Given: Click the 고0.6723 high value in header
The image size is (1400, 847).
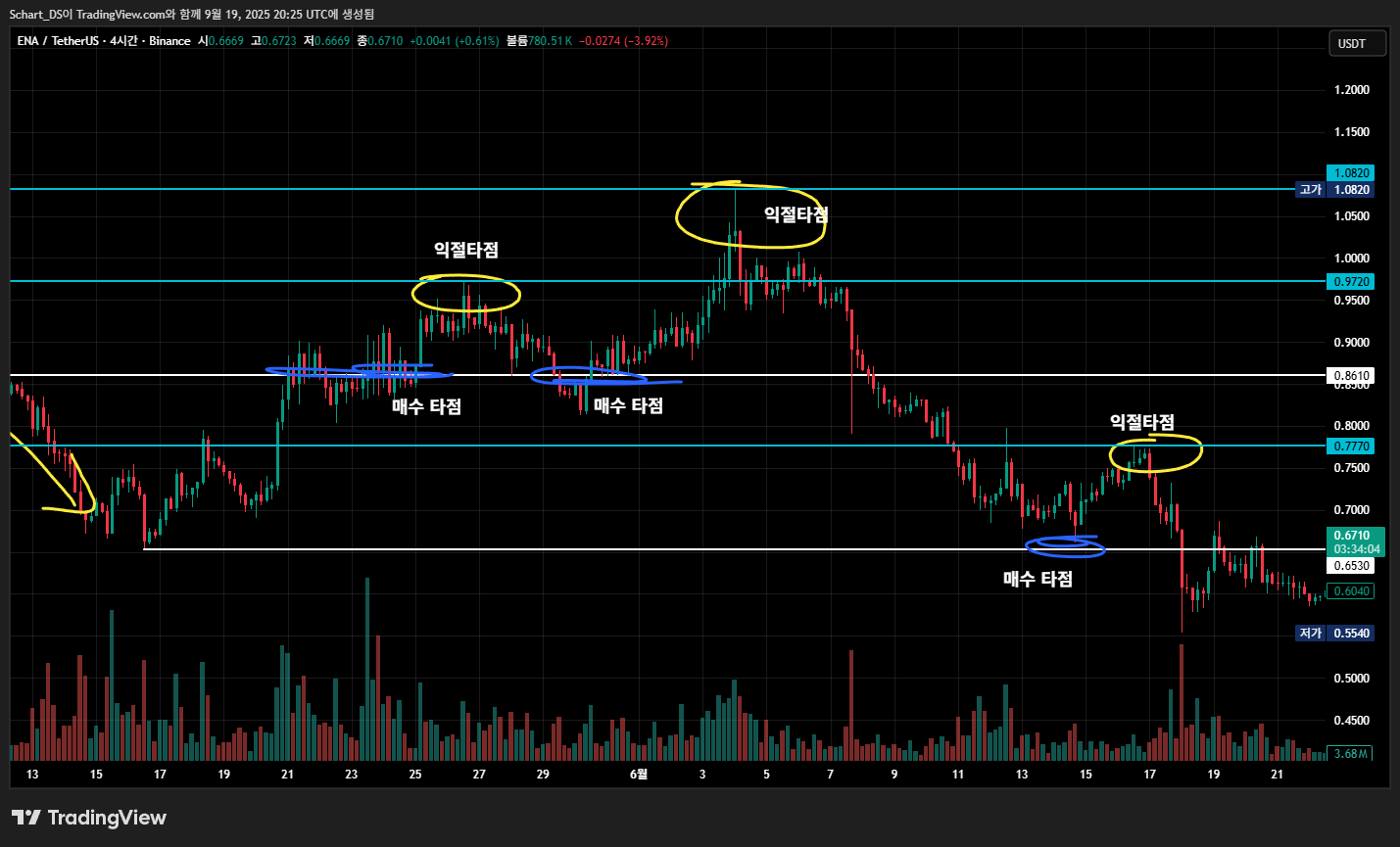Looking at the screenshot, I should pyautogui.click(x=273, y=41).
